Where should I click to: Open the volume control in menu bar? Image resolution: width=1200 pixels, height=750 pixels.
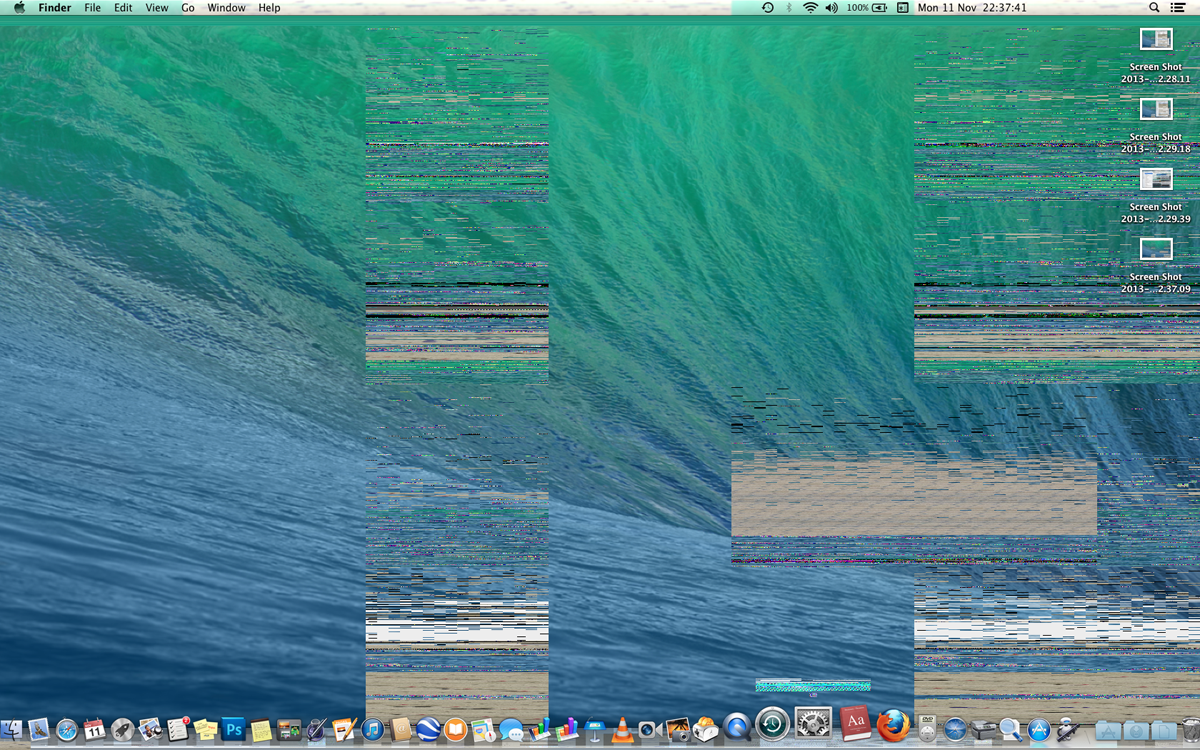pyautogui.click(x=832, y=8)
